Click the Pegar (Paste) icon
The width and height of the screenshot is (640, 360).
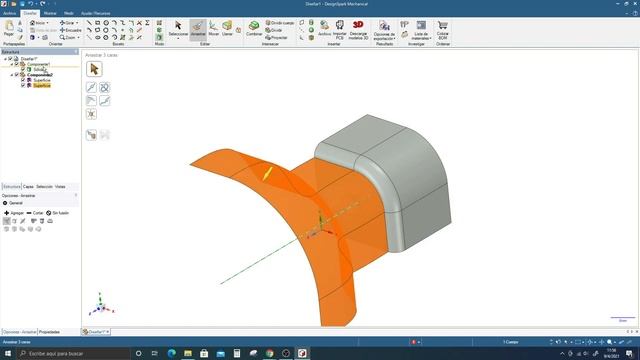tap(9, 29)
